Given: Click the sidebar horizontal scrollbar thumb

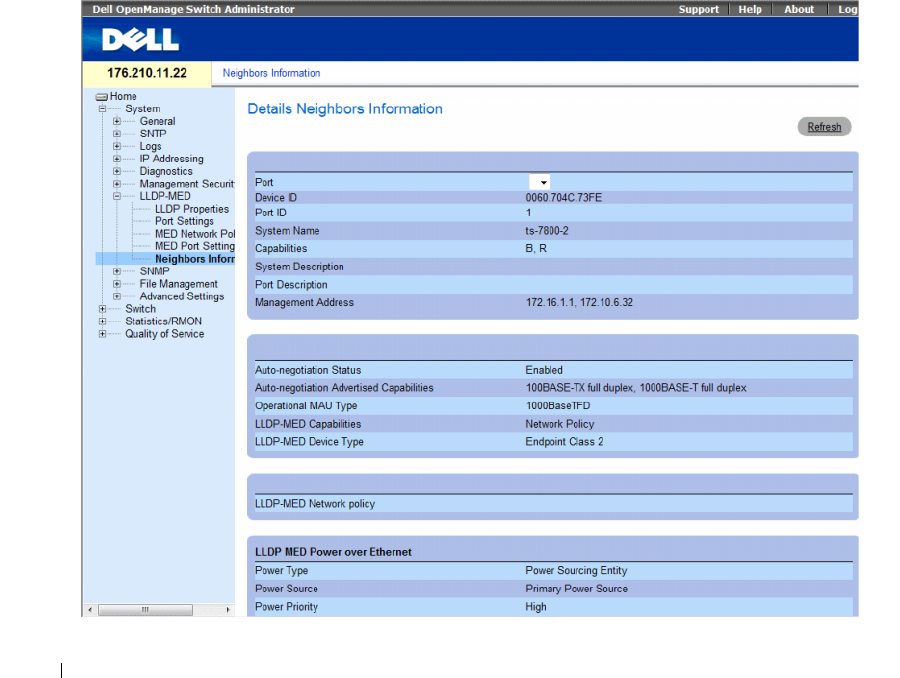Looking at the screenshot, I should tap(145, 610).
